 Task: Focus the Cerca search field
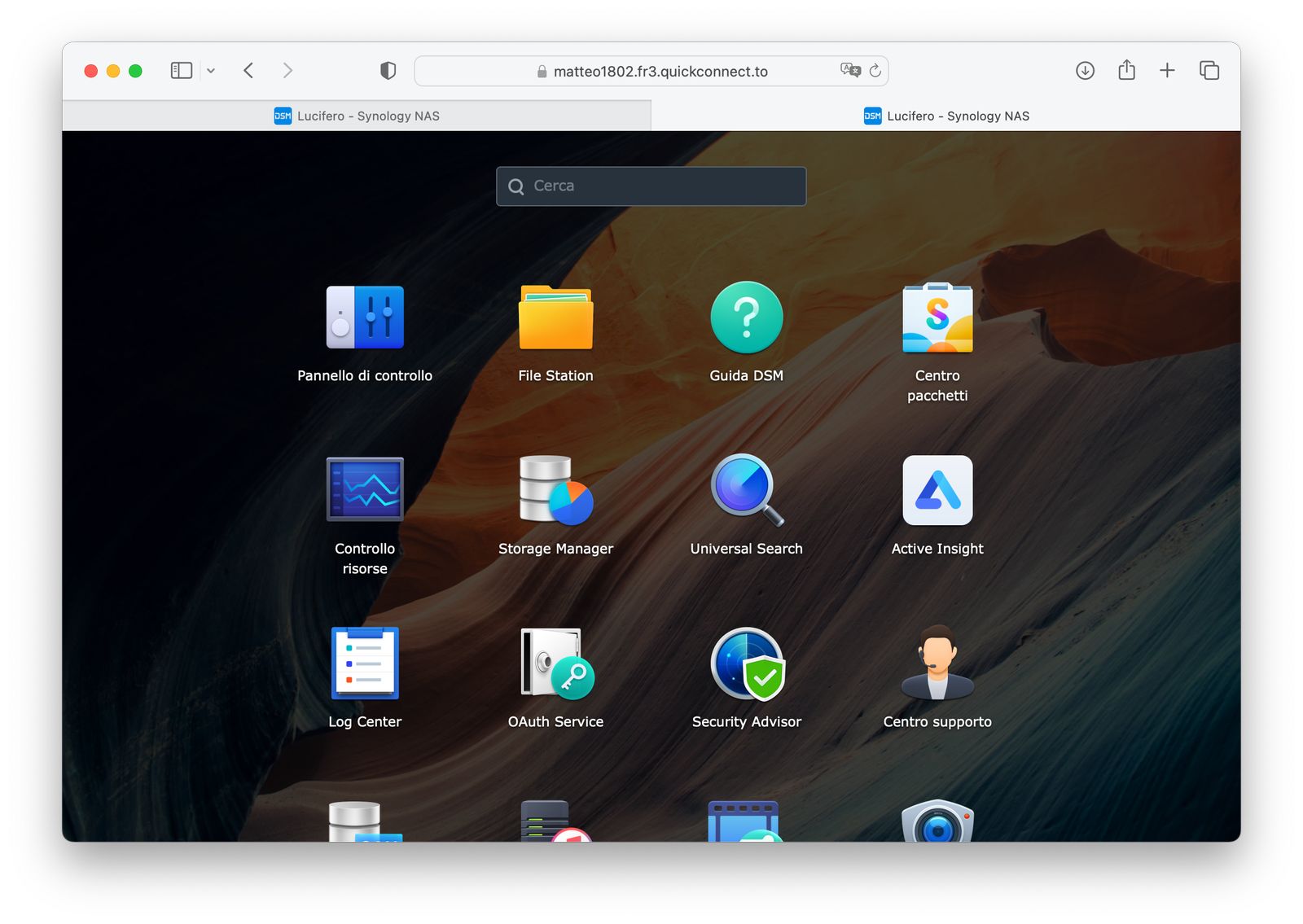pos(651,186)
